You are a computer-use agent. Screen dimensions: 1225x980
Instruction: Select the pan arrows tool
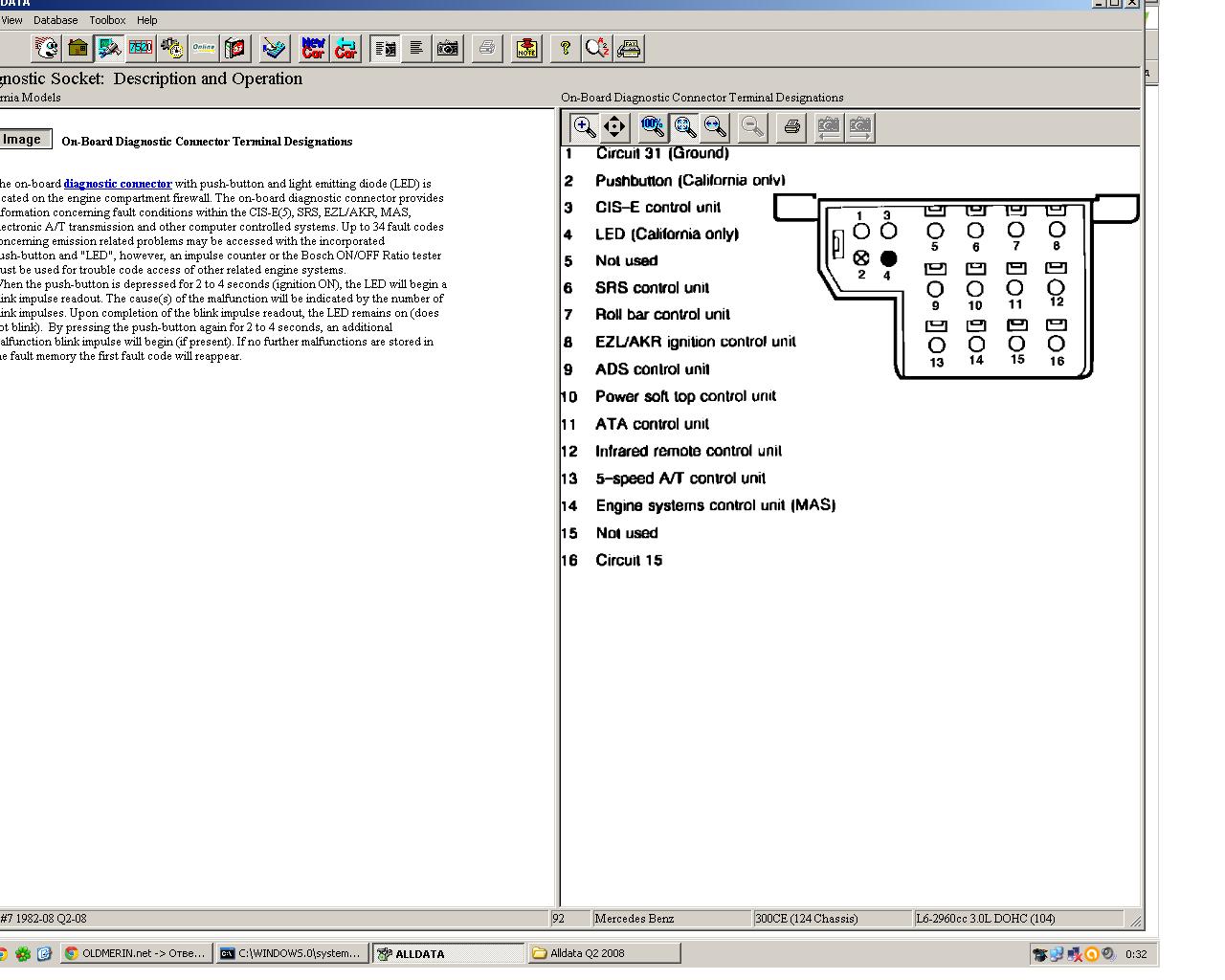614,126
